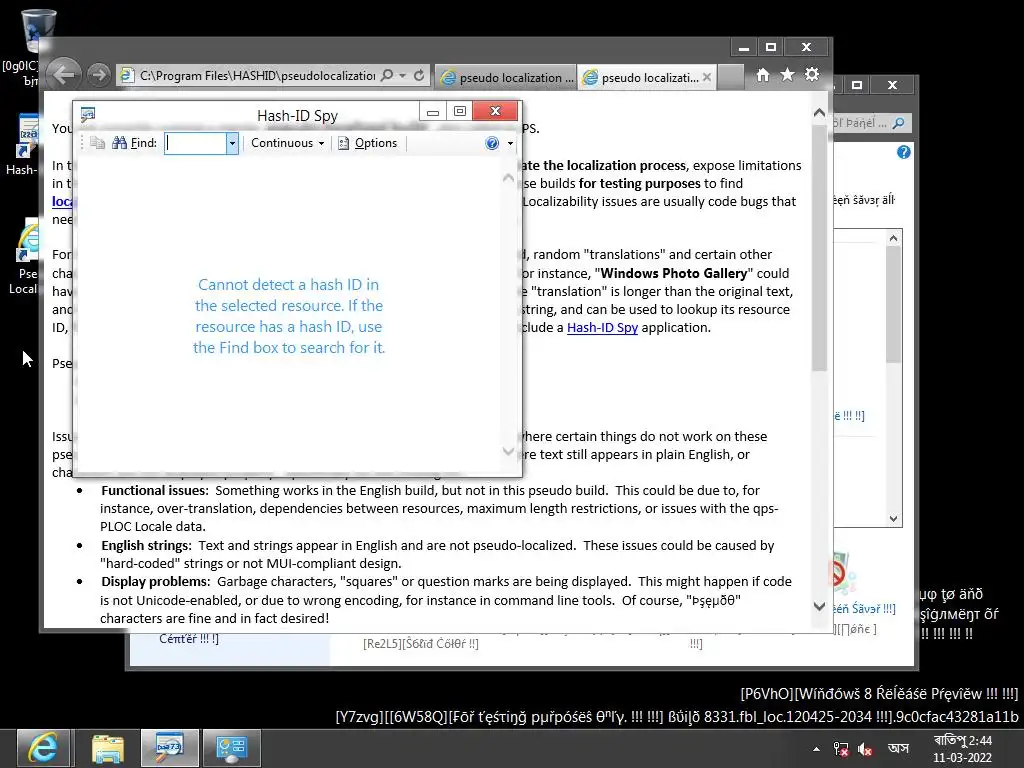1024x768 pixels.
Task: Click the binoculars Find icon in Hash-ID Spy
Action: (120, 143)
